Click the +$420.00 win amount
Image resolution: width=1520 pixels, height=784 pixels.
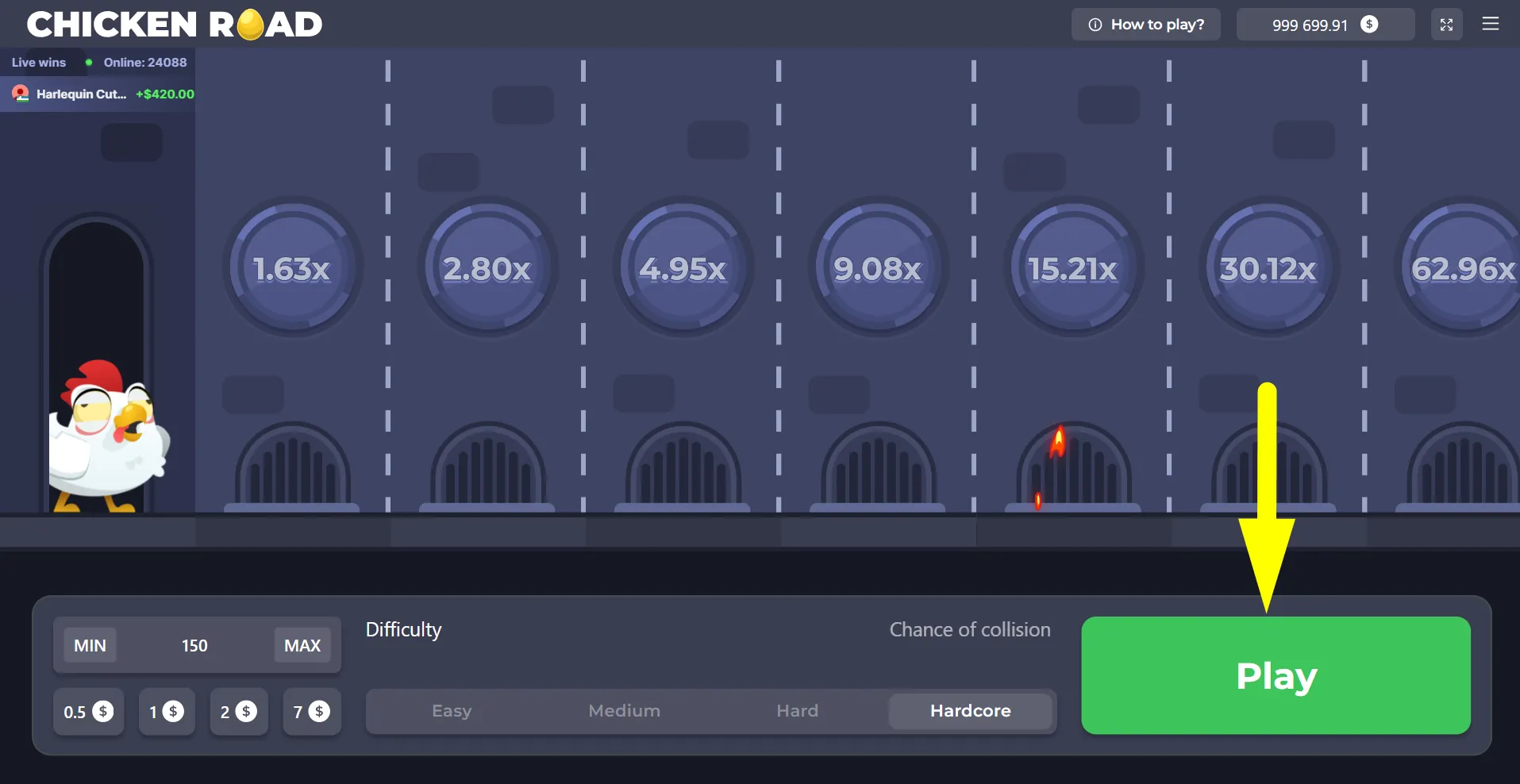pos(165,94)
